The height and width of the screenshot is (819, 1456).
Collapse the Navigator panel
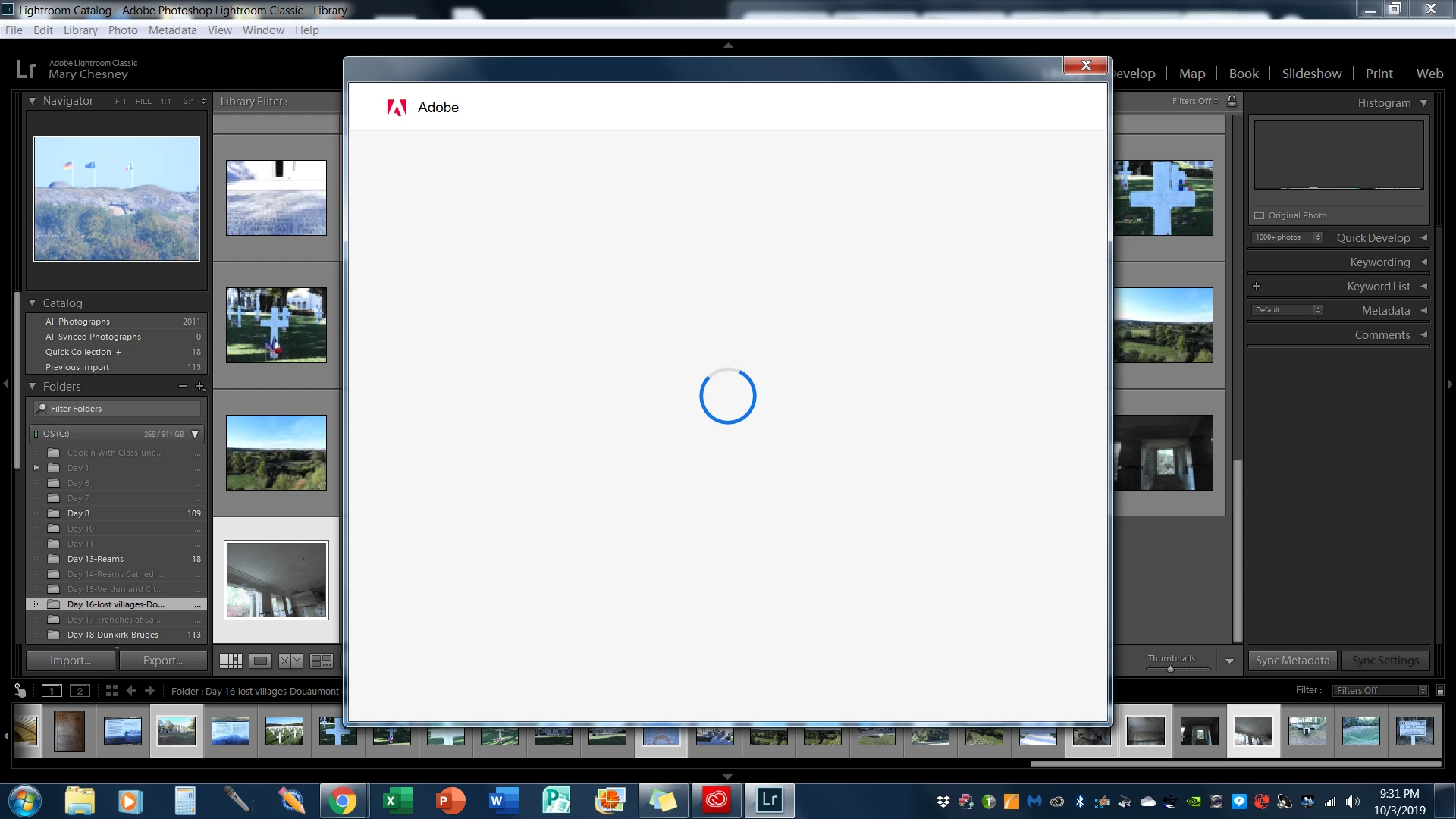coord(32,101)
